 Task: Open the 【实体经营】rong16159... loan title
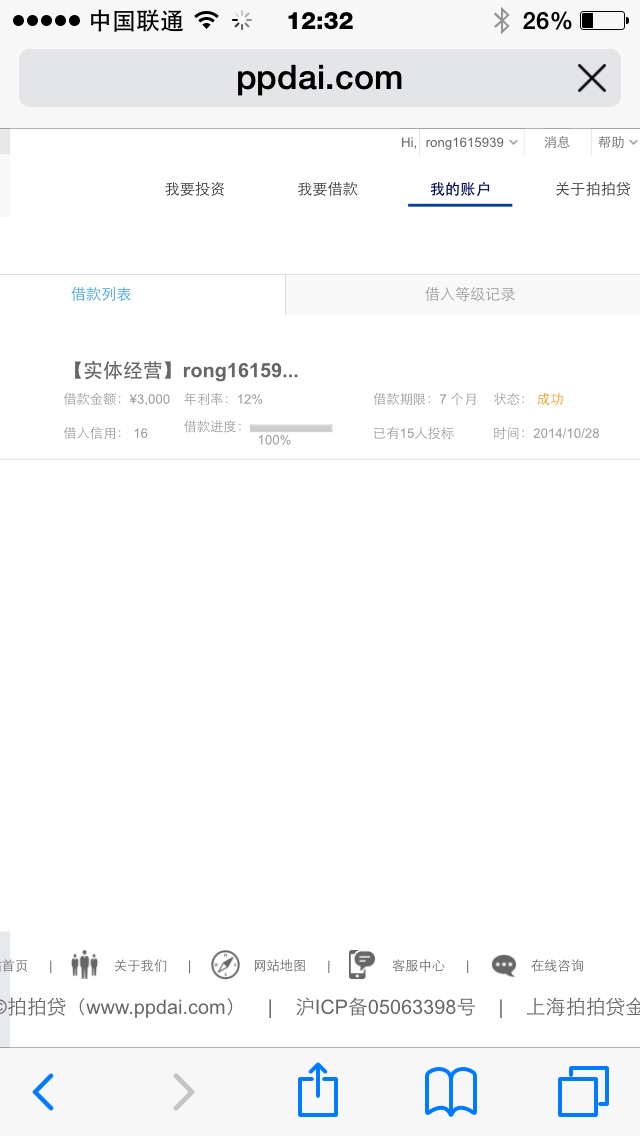click(182, 371)
